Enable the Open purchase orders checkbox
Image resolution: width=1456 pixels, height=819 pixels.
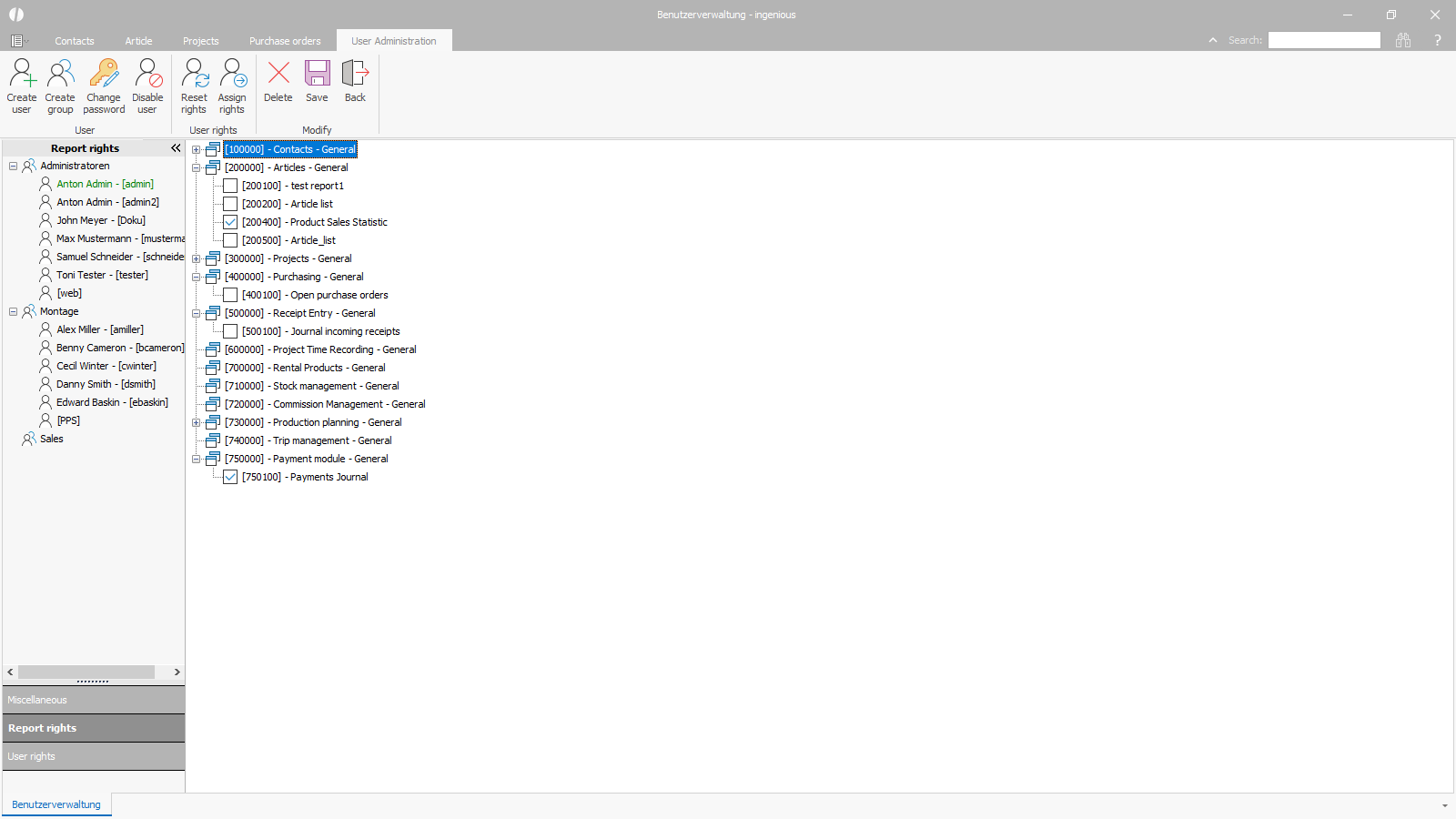tap(230, 295)
